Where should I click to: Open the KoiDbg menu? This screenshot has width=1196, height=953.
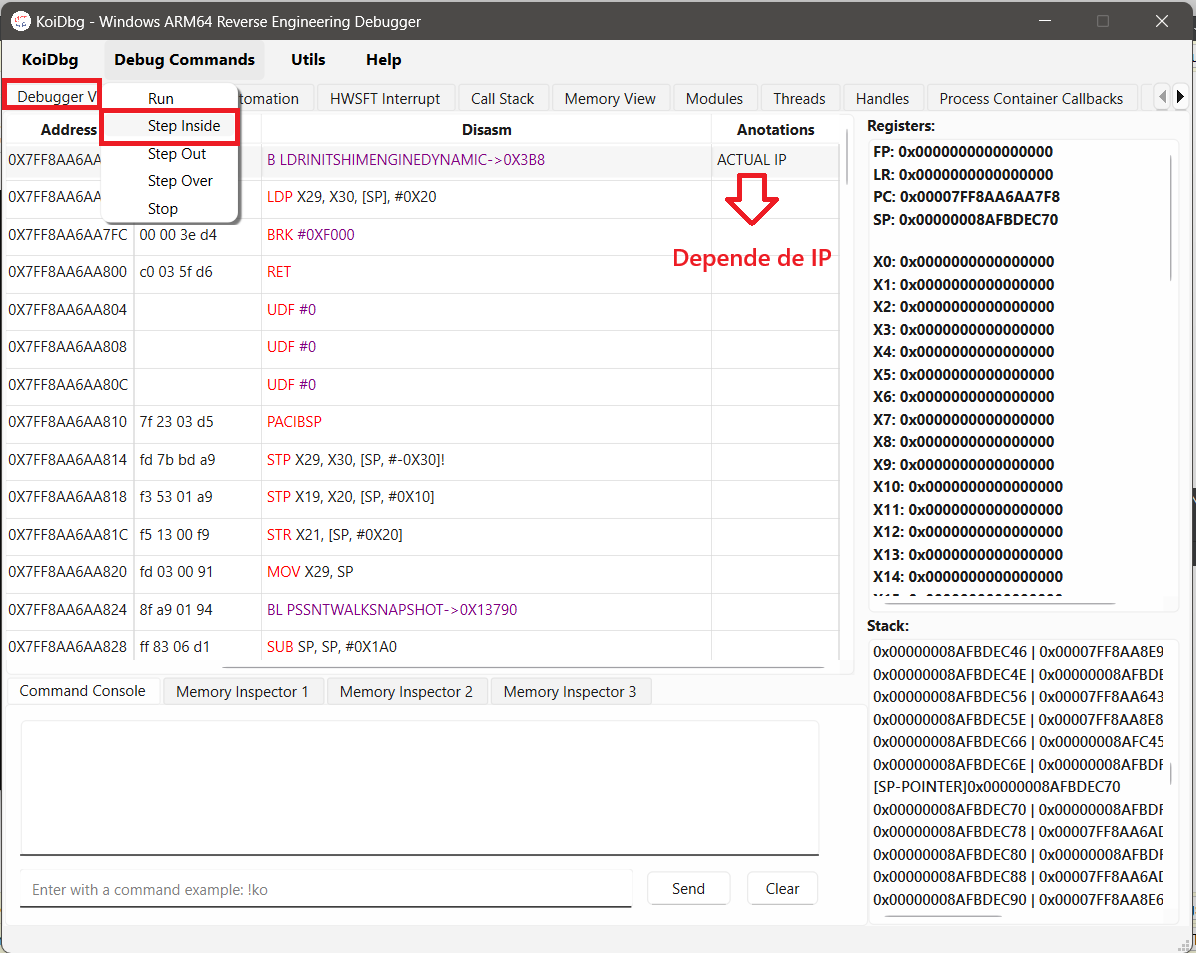50,60
